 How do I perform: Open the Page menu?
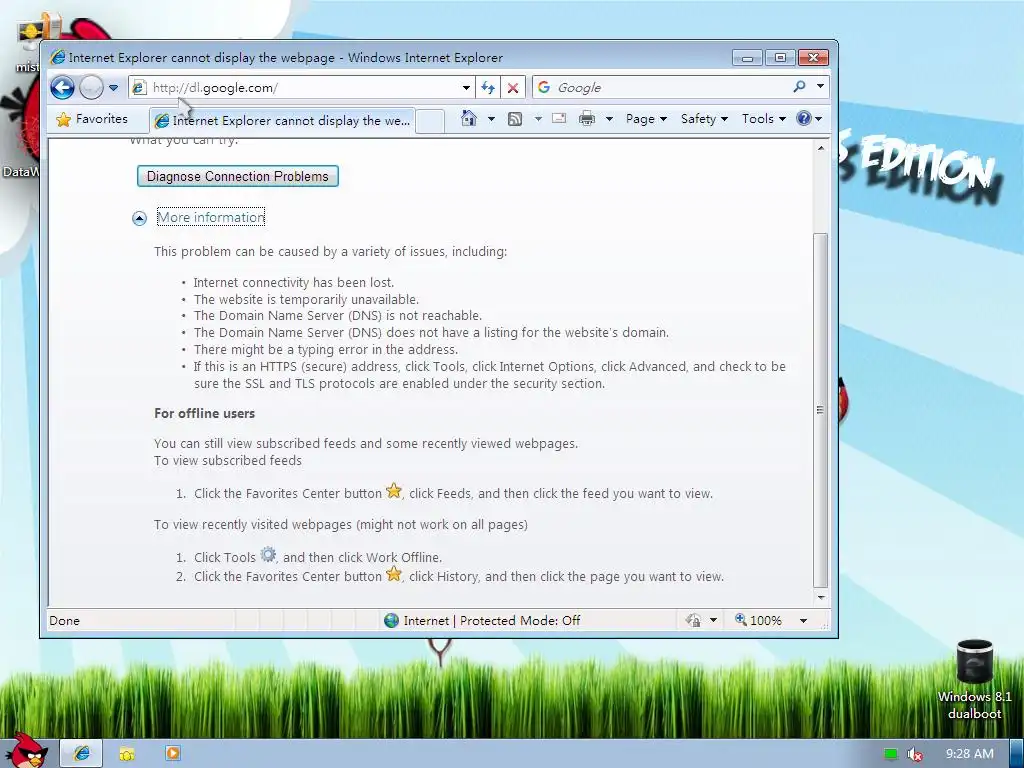pyautogui.click(x=646, y=119)
